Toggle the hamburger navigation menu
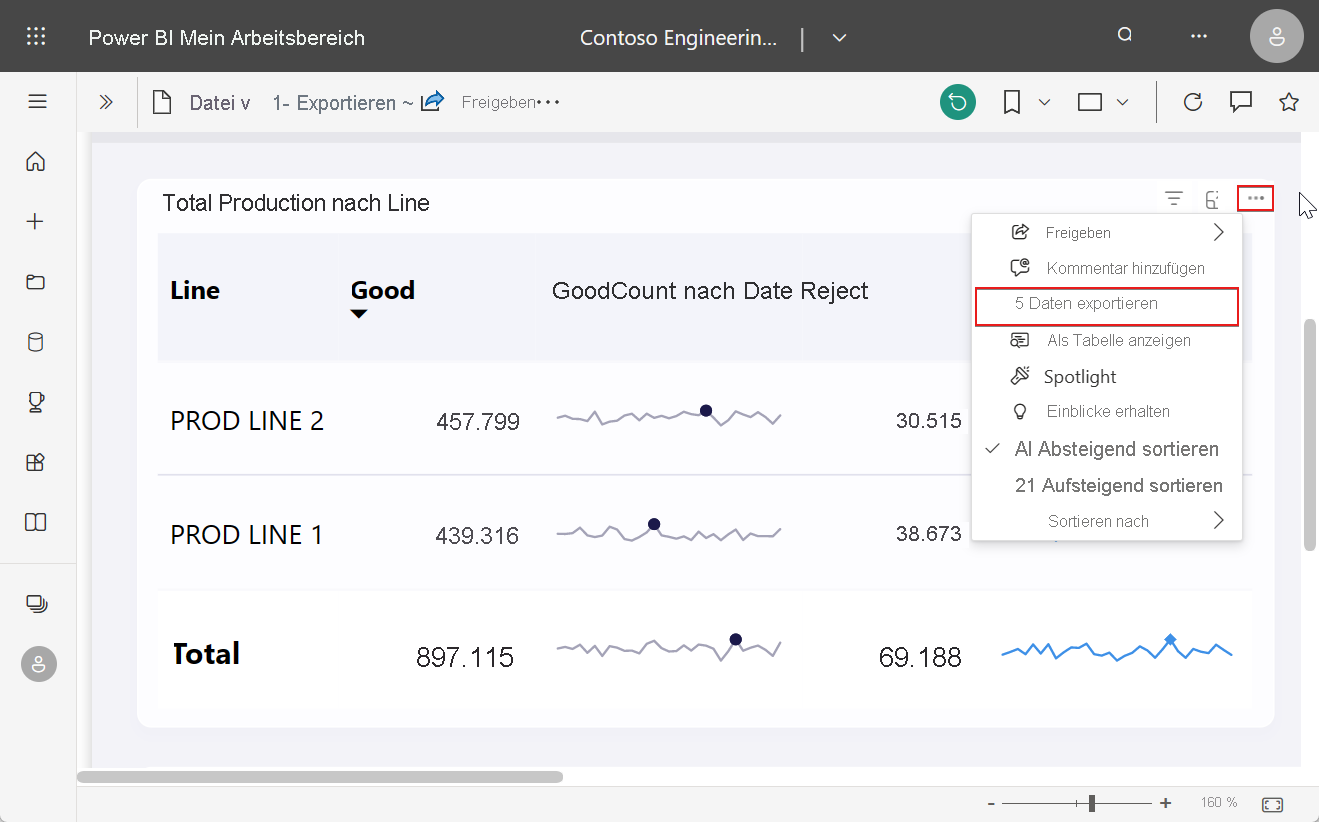 37,101
